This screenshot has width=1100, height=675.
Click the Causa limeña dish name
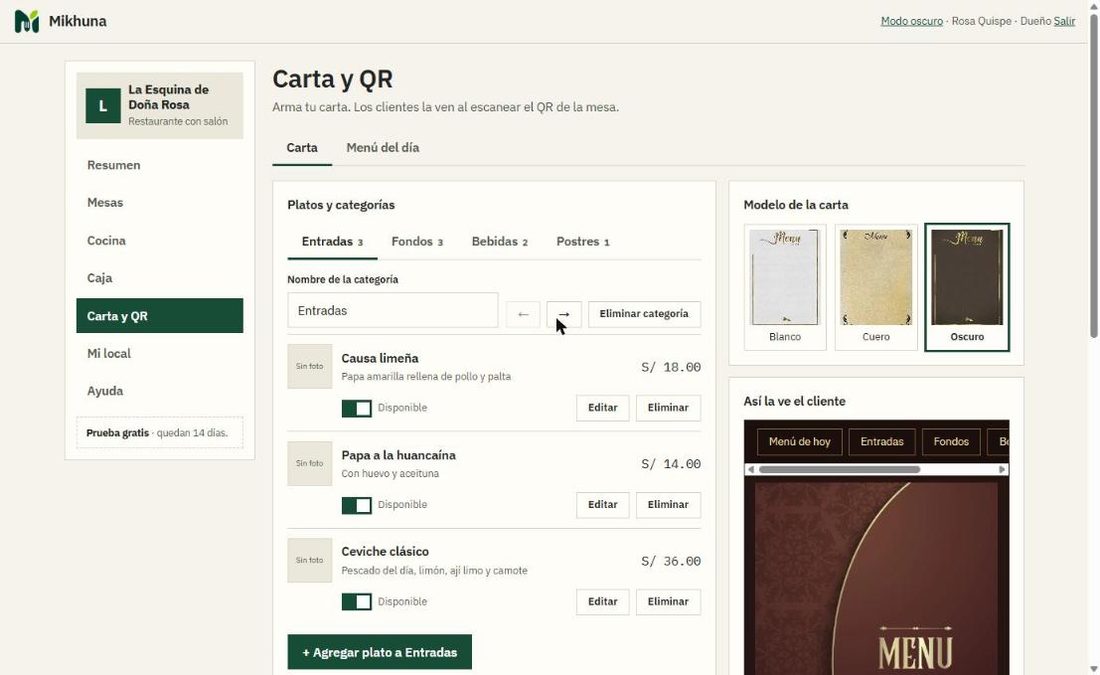point(380,358)
